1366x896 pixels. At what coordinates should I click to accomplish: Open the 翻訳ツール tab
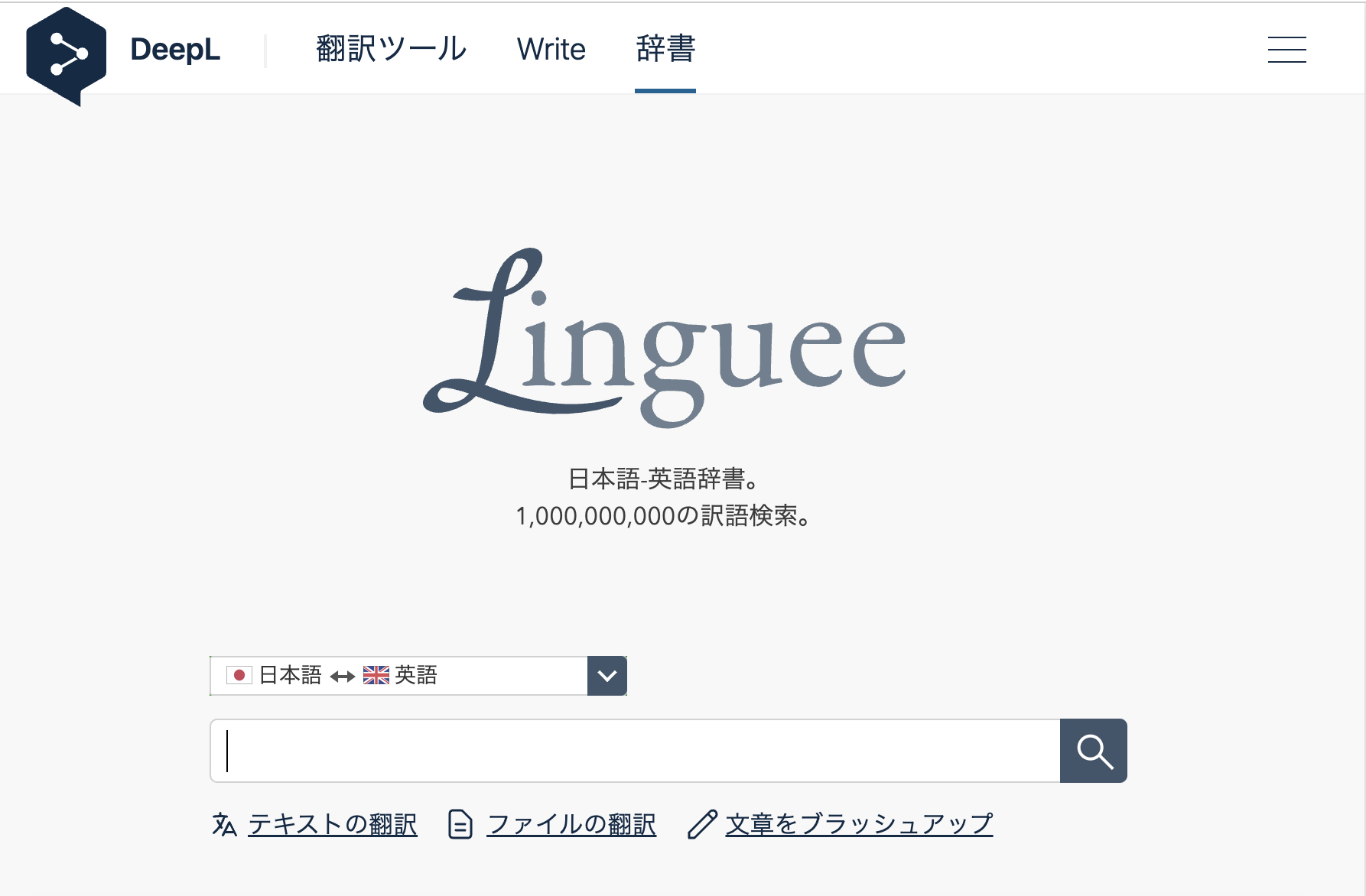click(x=391, y=50)
